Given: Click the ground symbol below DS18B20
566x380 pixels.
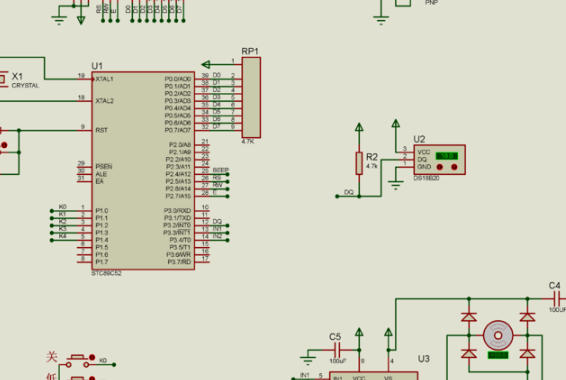Looking at the screenshot, I should (396, 185).
